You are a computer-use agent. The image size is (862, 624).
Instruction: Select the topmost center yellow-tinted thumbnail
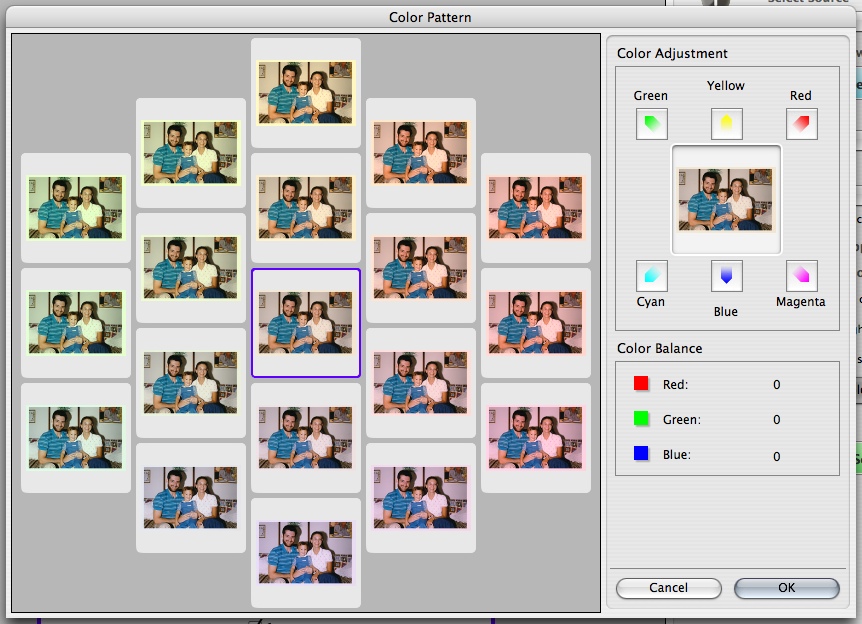[306, 93]
